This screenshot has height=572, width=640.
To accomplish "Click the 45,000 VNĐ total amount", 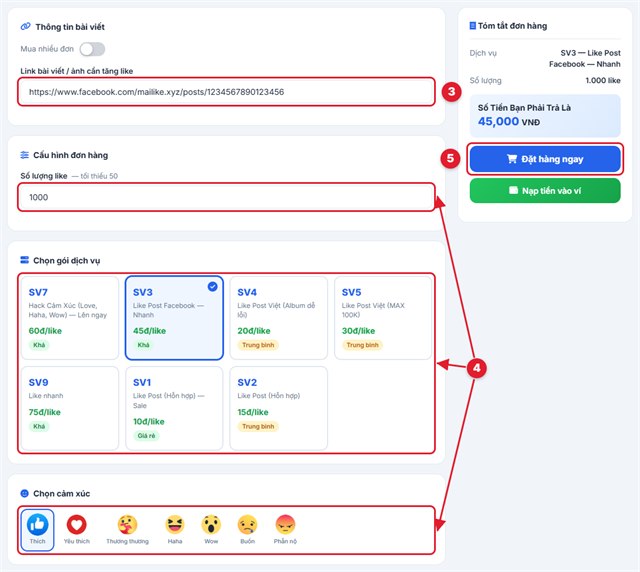I will pyautogui.click(x=509, y=122).
